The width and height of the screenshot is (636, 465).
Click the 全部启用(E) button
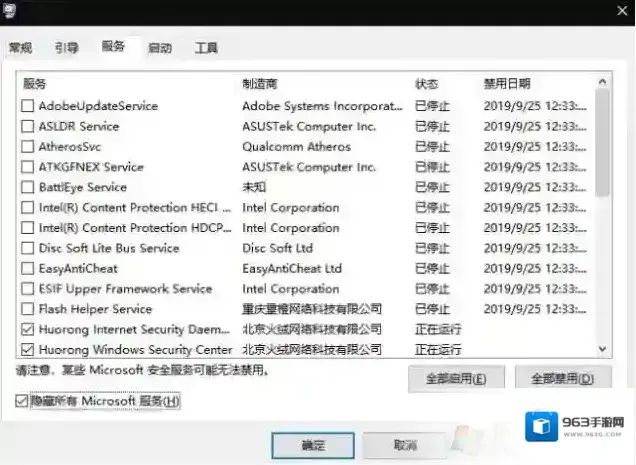click(456, 379)
